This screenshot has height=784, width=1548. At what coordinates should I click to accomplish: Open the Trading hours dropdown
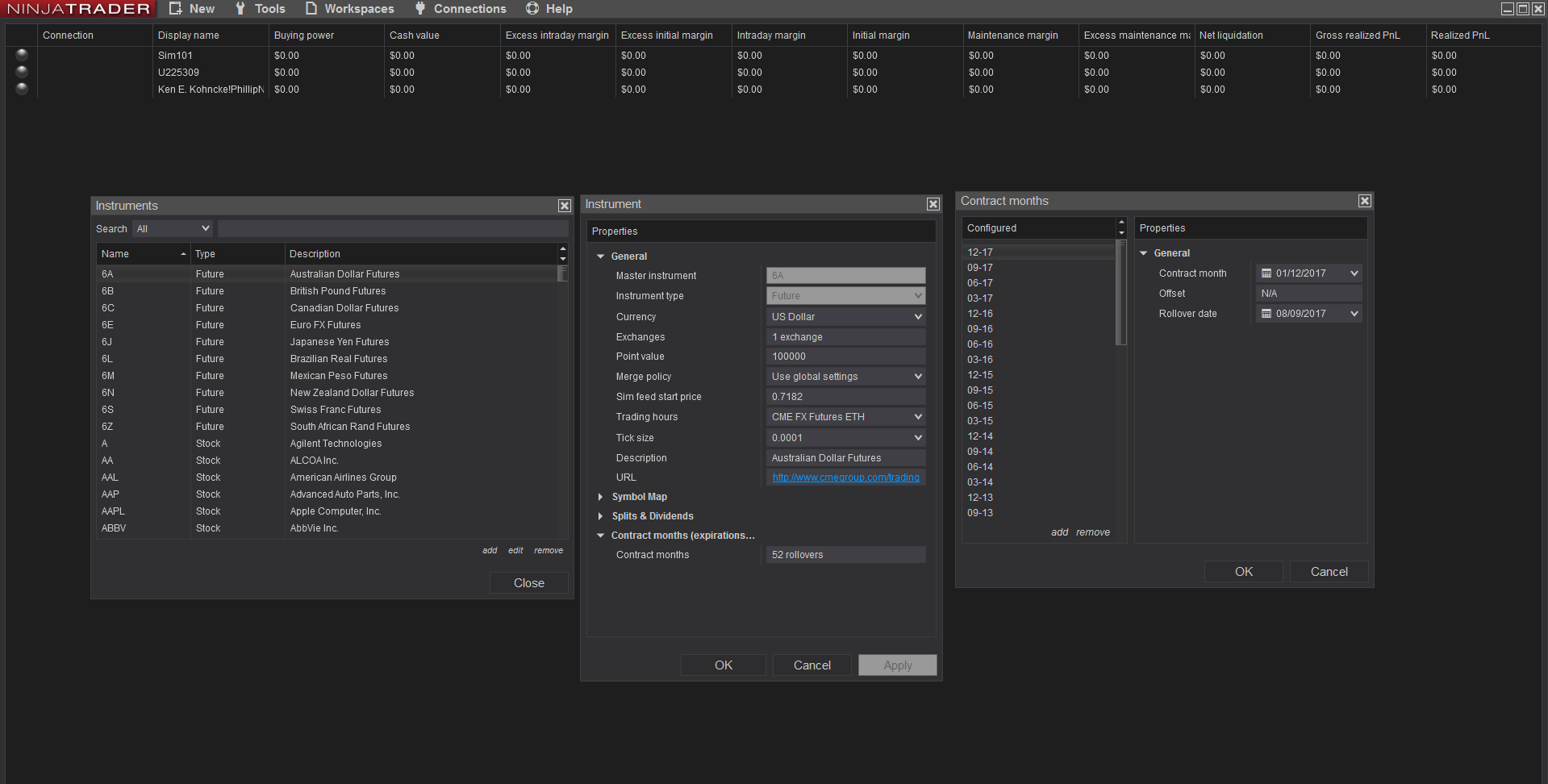click(x=845, y=417)
